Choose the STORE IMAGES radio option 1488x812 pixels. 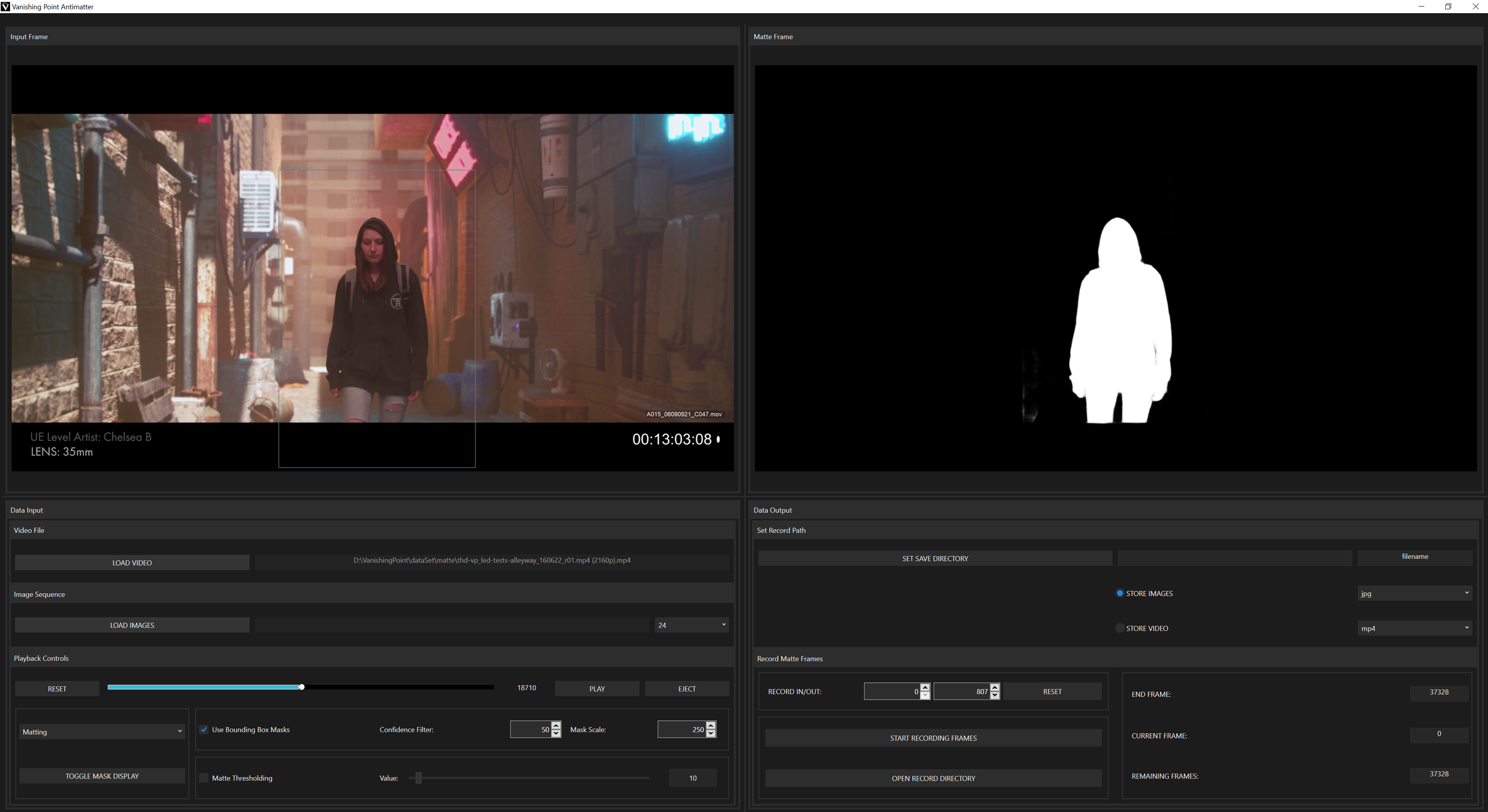click(x=1120, y=593)
